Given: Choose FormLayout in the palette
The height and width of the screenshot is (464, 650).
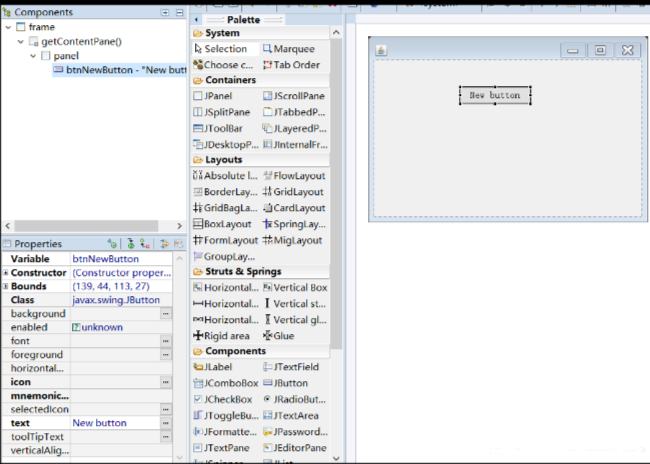Looking at the screenshot, I should (226, 241).
